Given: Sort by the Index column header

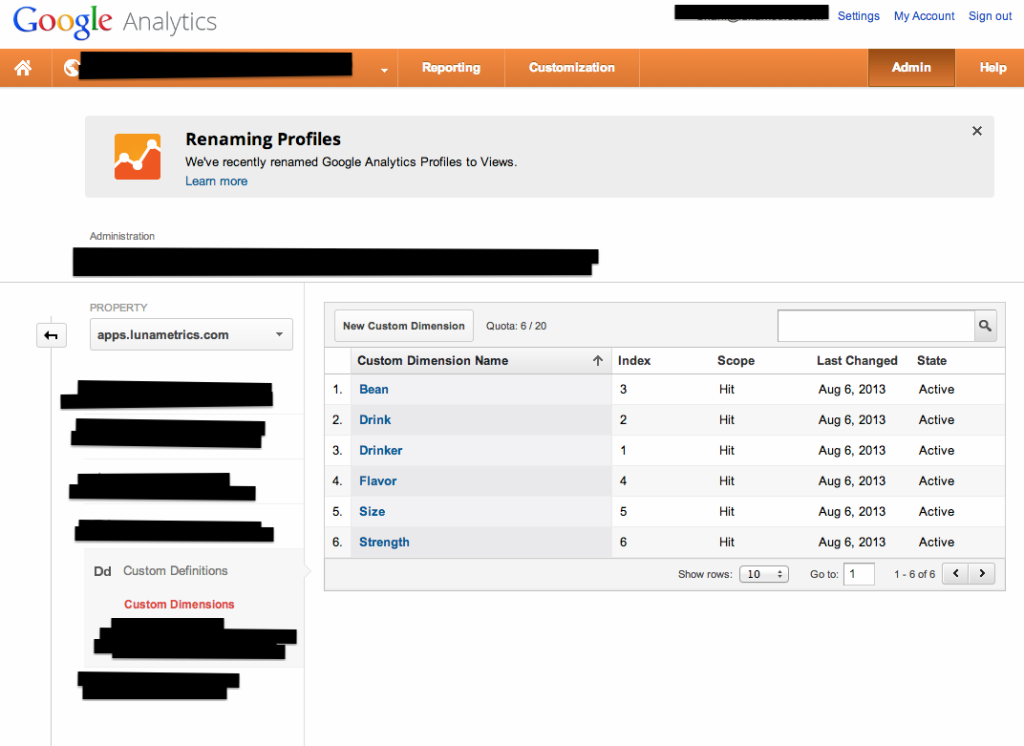Looking at the screenshot, I should (x=634, y=361).
